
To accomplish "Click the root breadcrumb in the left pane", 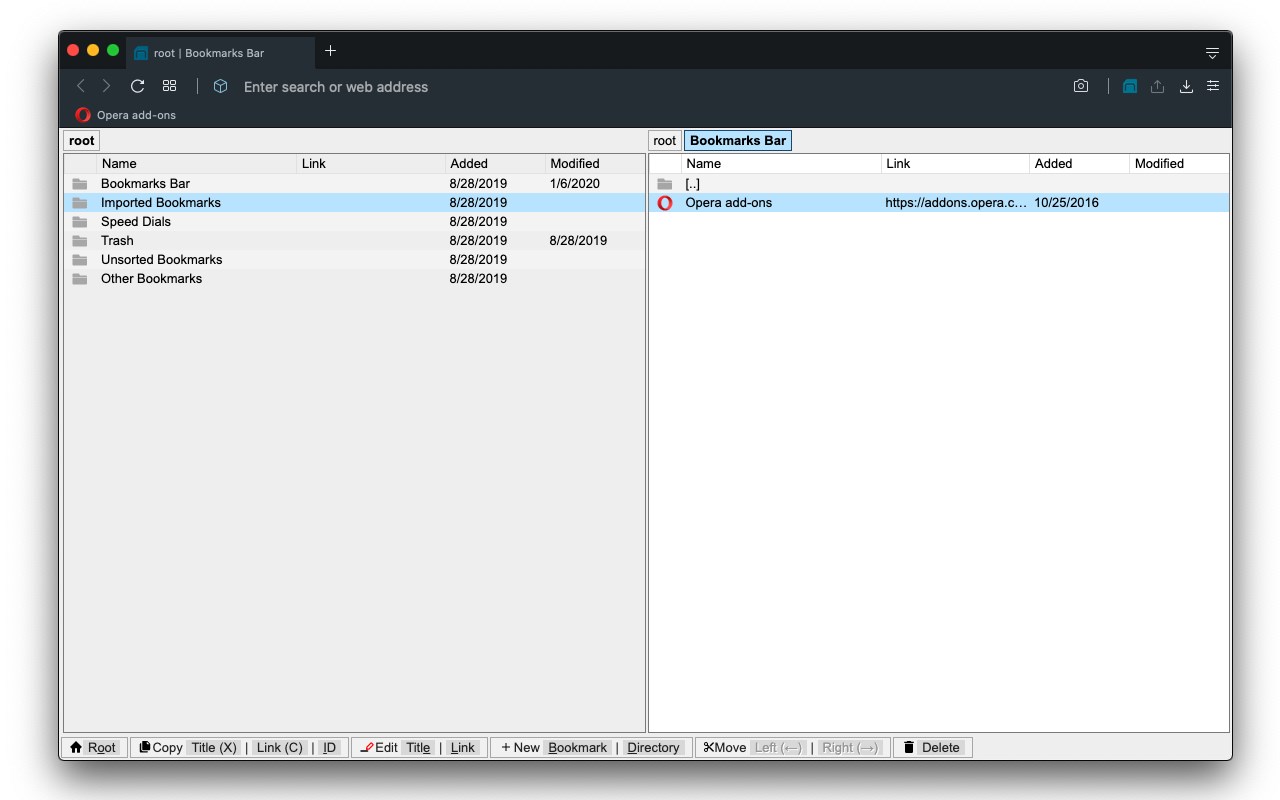I will point(82,141).
